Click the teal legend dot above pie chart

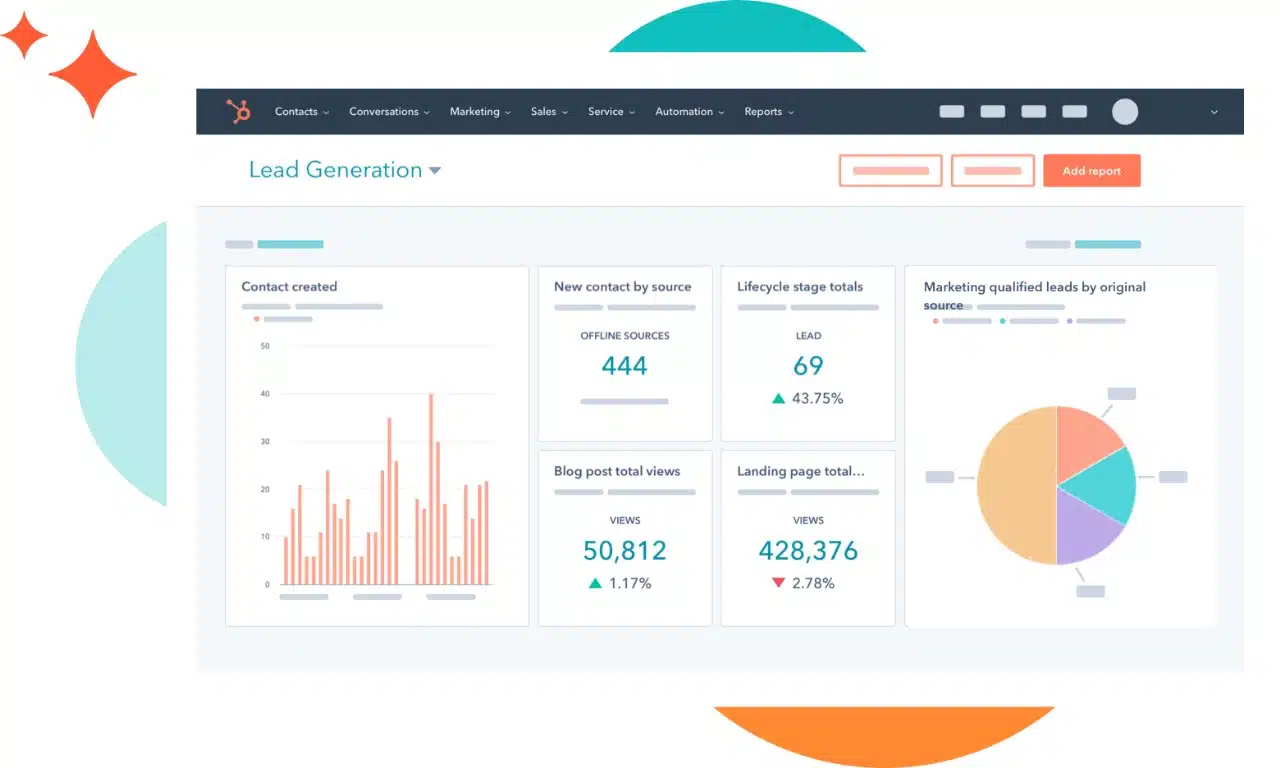[x=1003, y=321]
